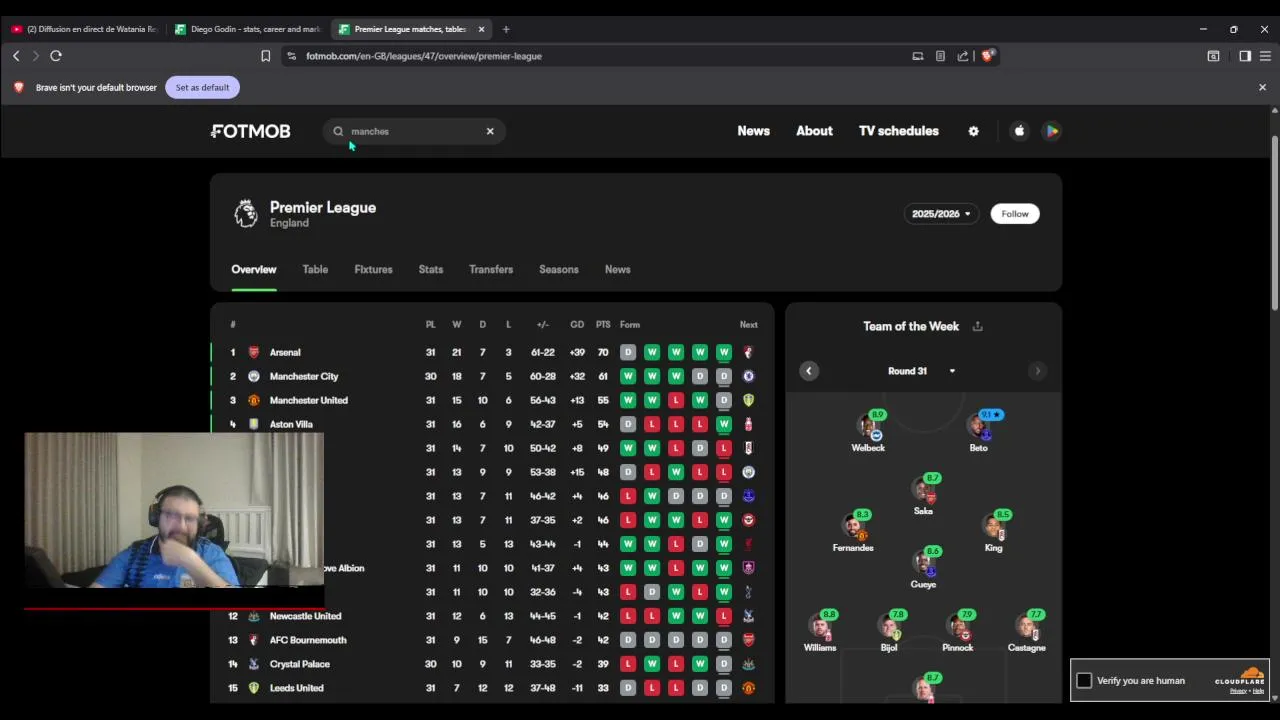This screenshot has height=720, width=1280.
Task: Click the Set as default button
Action: point(202,87)
